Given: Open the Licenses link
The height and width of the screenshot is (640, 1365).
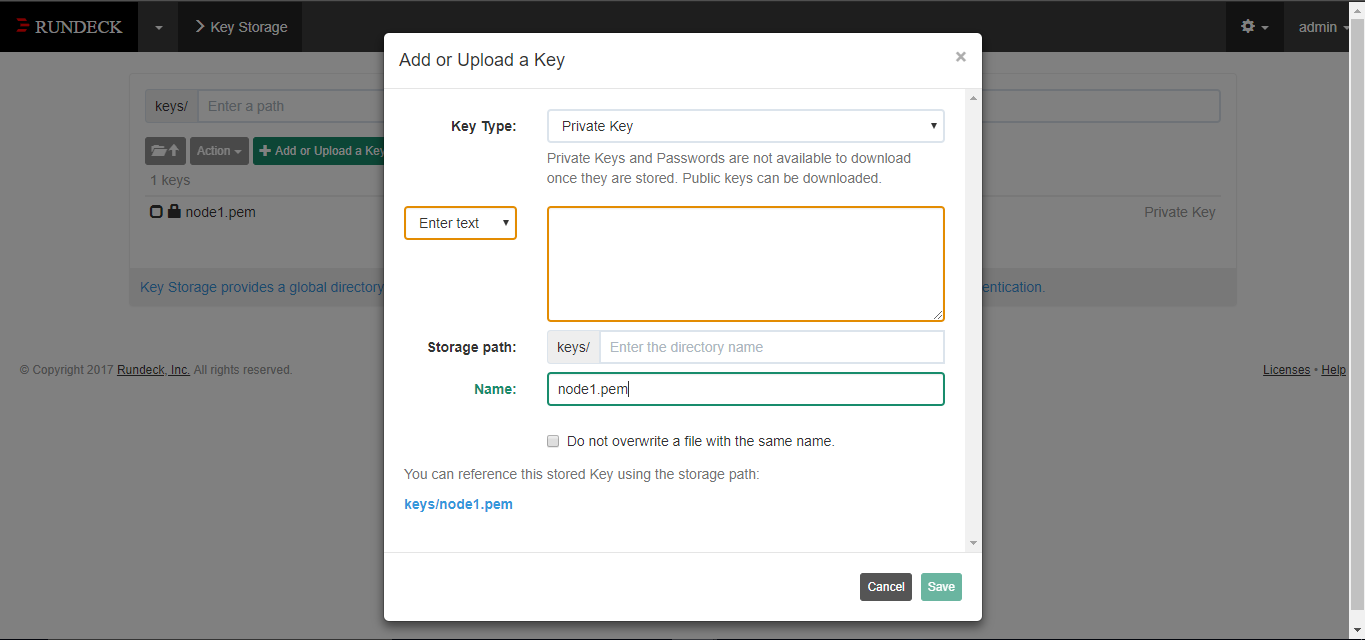Looking at the screenshot, I should (x=1286, y=369).
